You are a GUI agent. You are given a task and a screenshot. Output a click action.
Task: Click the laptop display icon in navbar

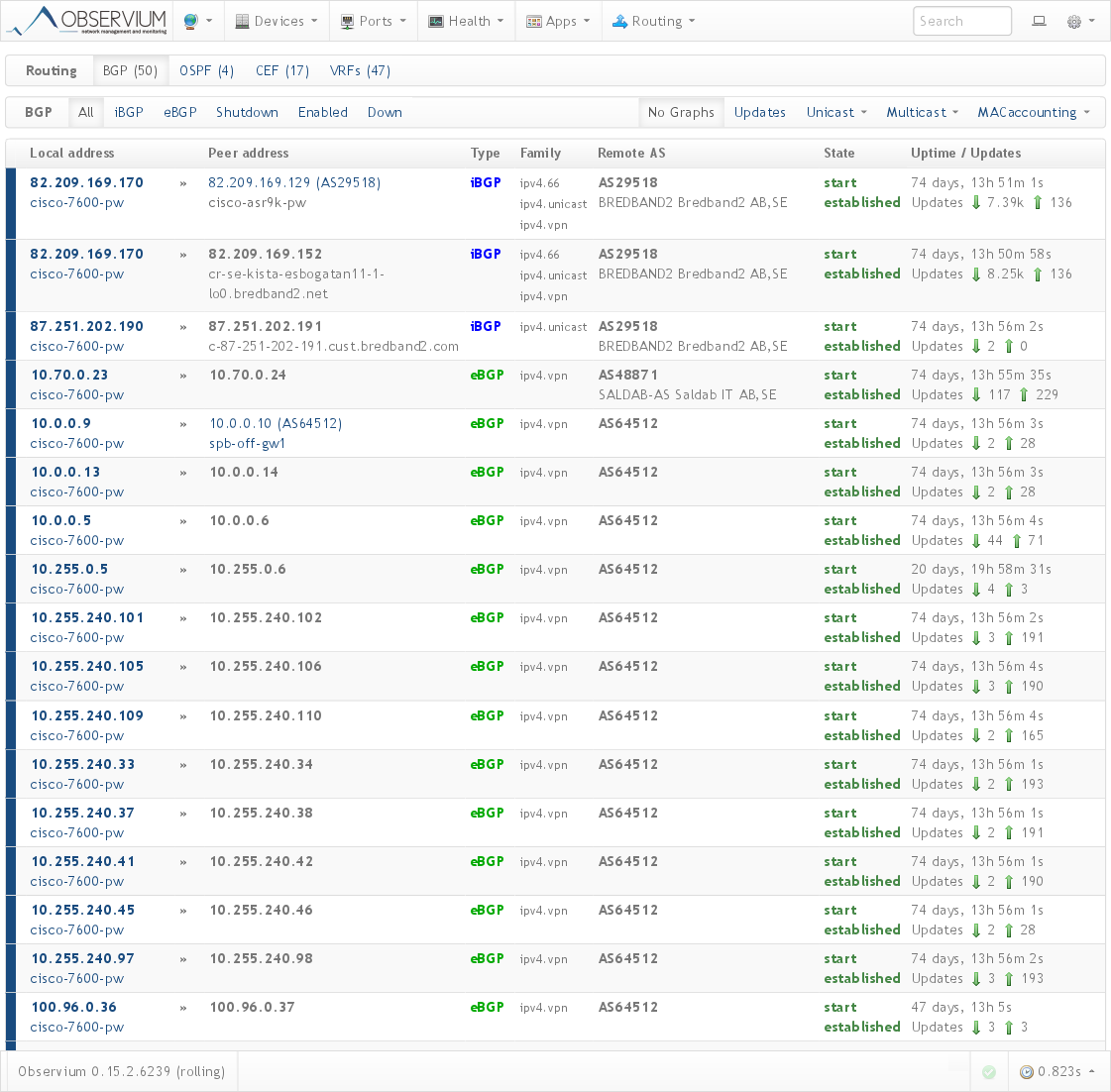coord(1039,21)
